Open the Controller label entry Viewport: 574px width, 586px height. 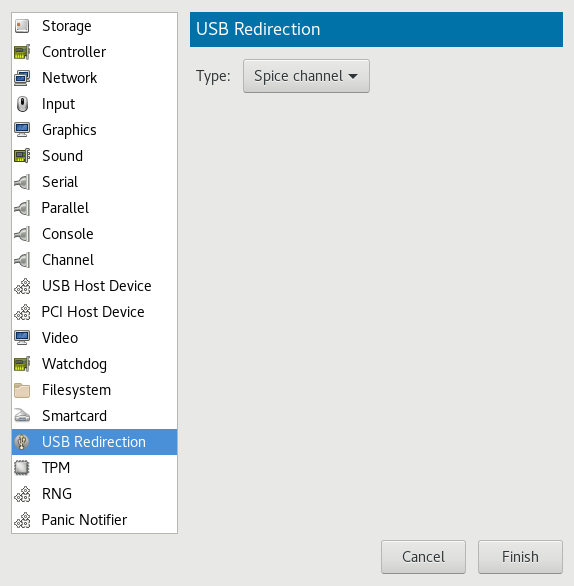pyautogui.click(x=74, y=52)
